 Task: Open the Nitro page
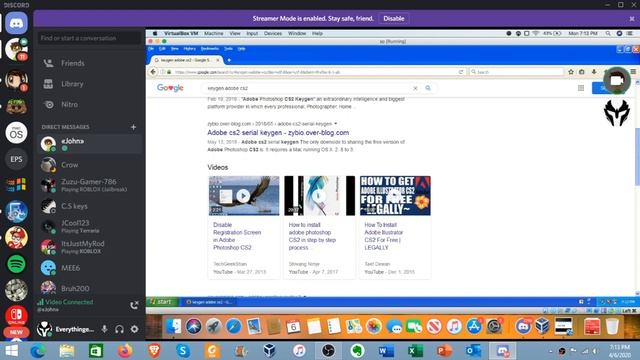click(90, 104)
